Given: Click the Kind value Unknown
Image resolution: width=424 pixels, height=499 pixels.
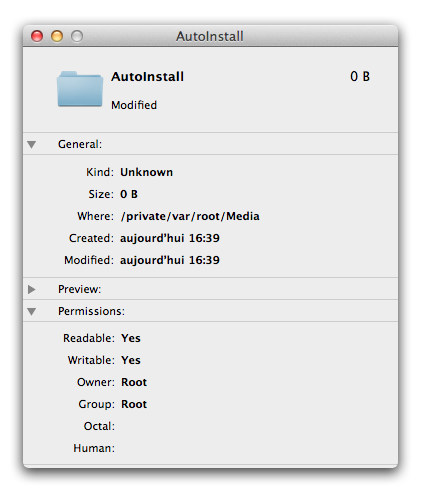Looking at the screenshot, I should tap(146, 172).
